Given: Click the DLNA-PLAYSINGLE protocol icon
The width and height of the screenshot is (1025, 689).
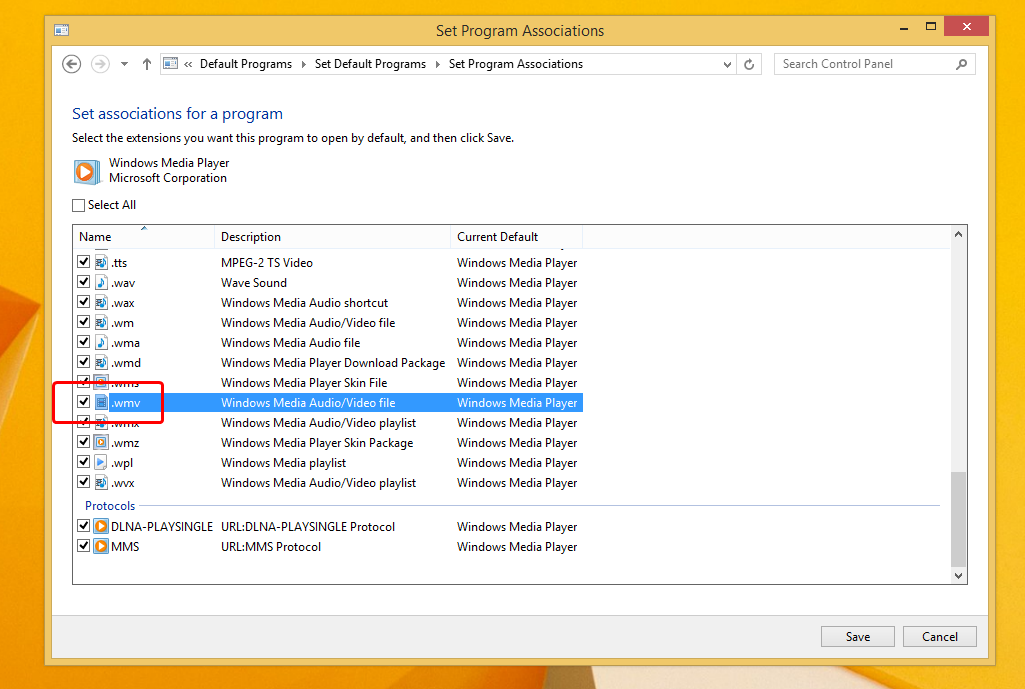Looking at the screenshot, I should pos(101,526).
